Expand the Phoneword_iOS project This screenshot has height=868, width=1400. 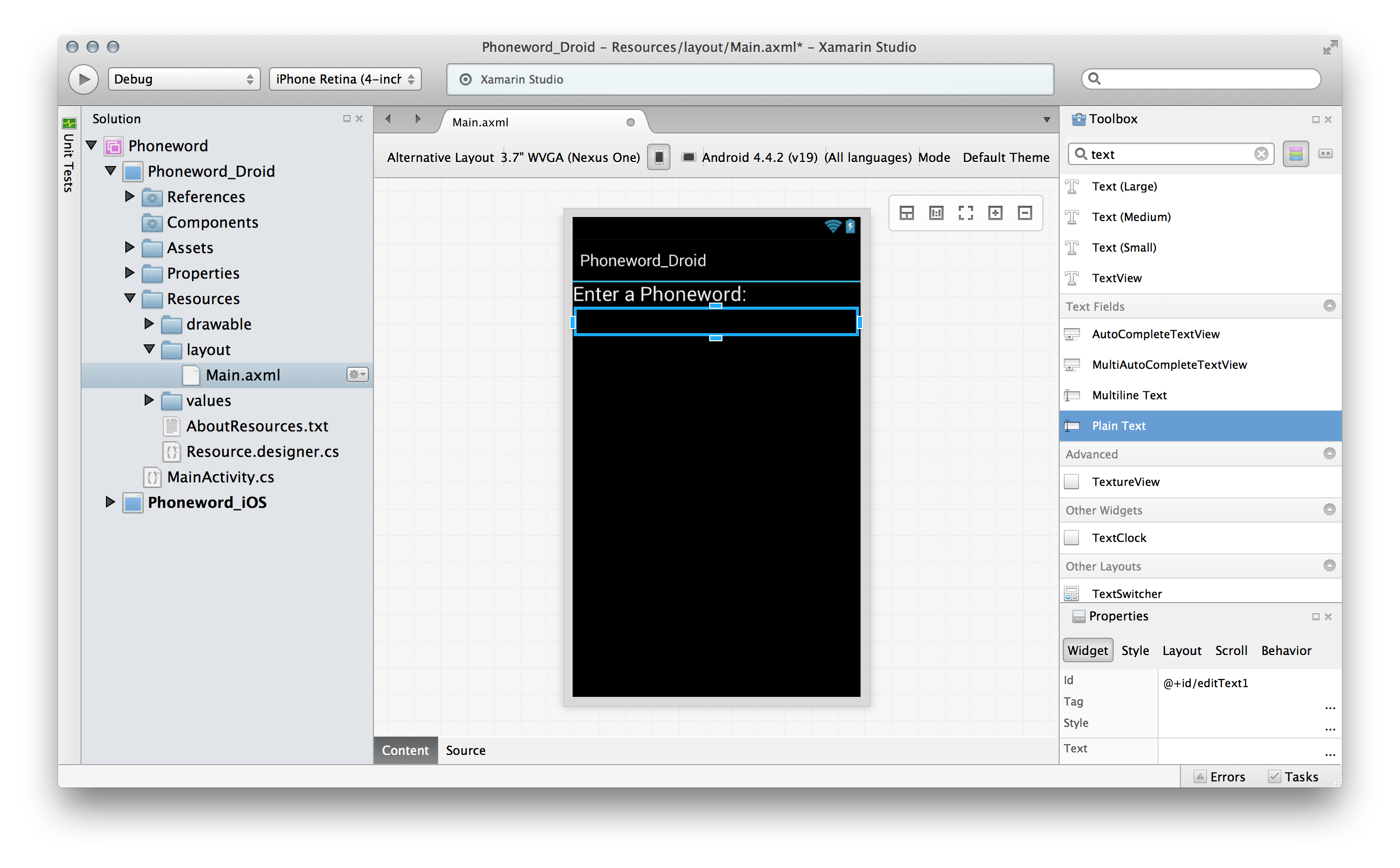tap(110, 502)
